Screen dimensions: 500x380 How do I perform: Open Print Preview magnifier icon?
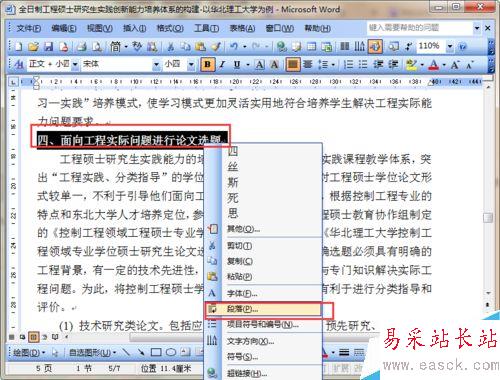click(97, 47)
